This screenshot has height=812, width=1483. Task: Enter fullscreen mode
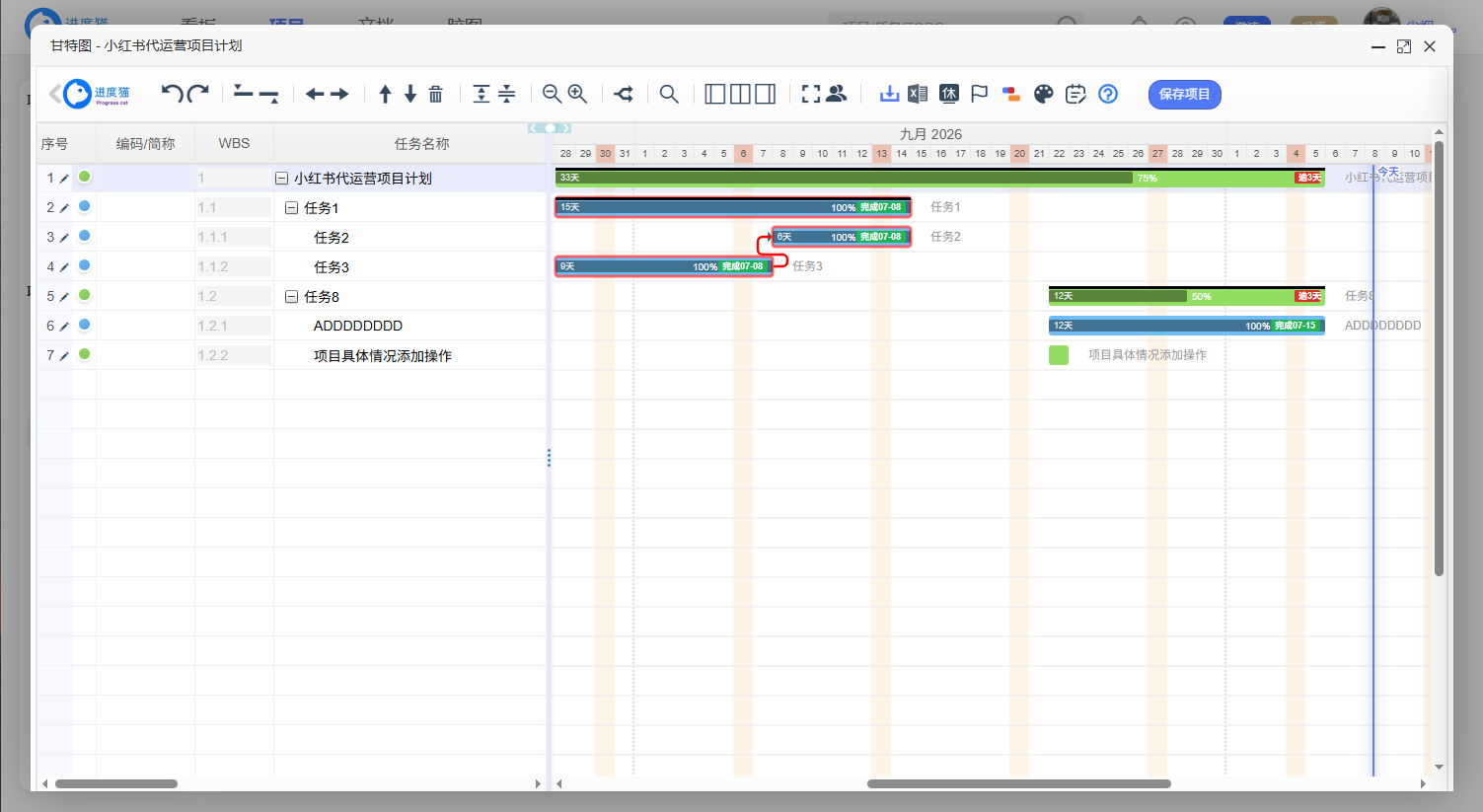[811, 94]
